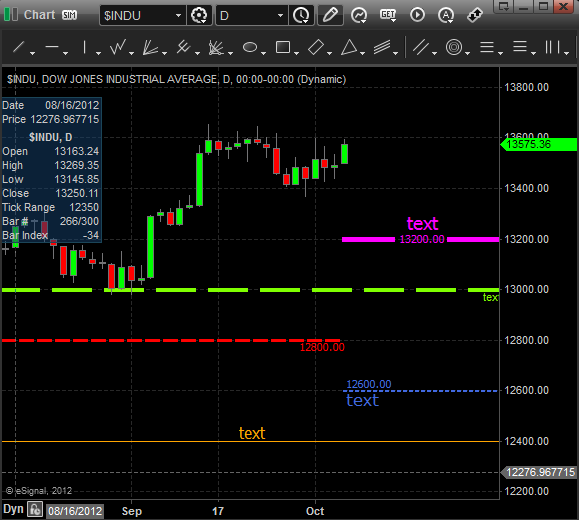Toggle the Dyn lock icon
Screen dimensions: 579x520
(x=35, y=510)
